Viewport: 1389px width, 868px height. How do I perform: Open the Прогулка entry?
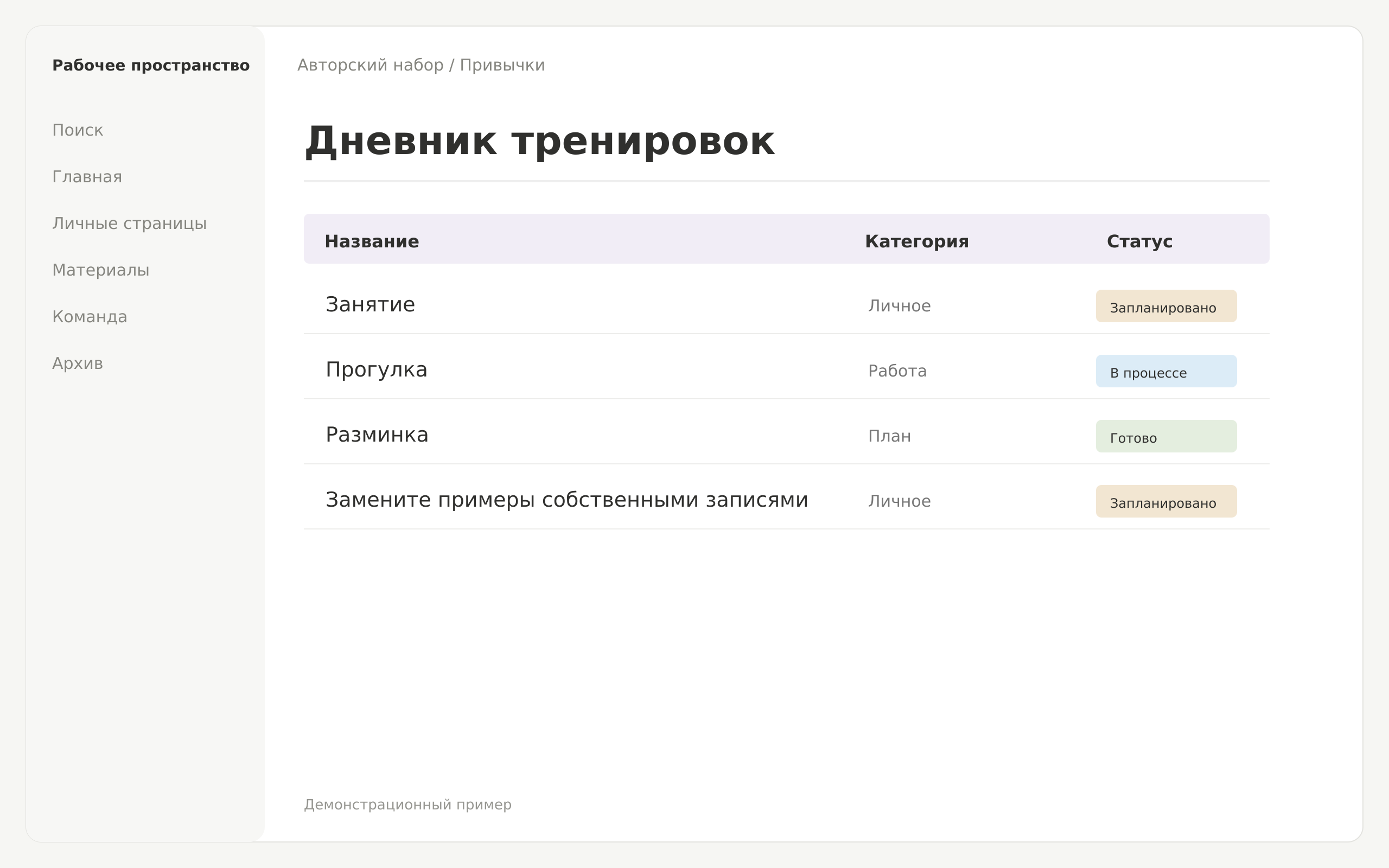coord(377,369)
